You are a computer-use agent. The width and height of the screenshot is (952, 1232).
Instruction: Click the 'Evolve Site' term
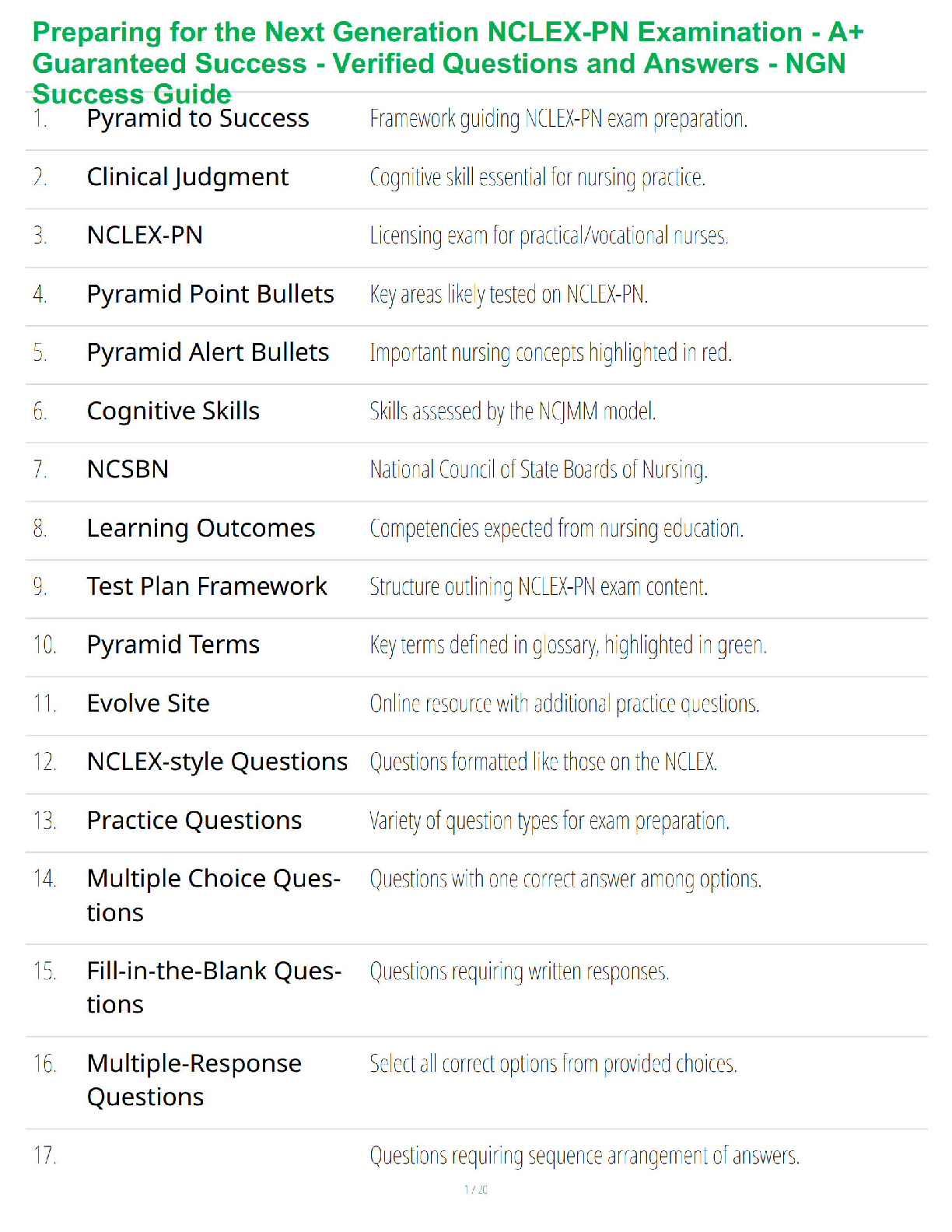148,703
